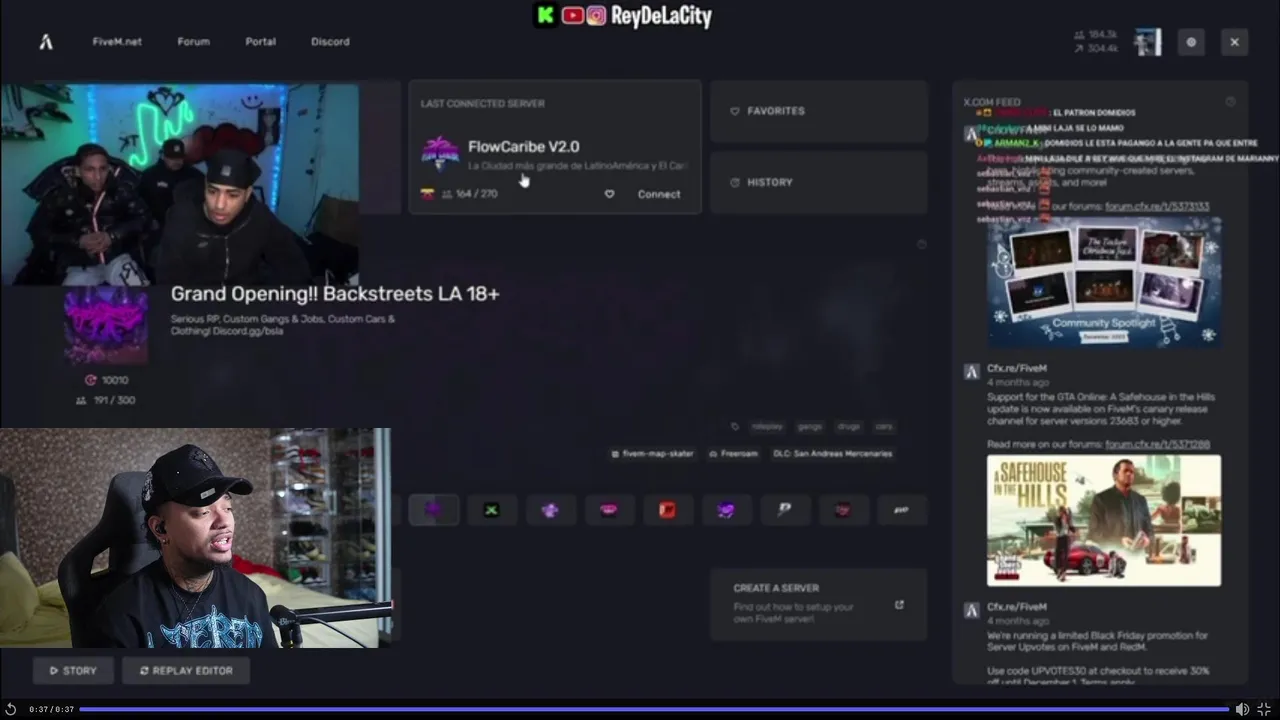The width and height of the screenshot is (1280, 720).
Task: Select the last white-text featured server icon
Action: pyautogui.click(x=901, y=510)
